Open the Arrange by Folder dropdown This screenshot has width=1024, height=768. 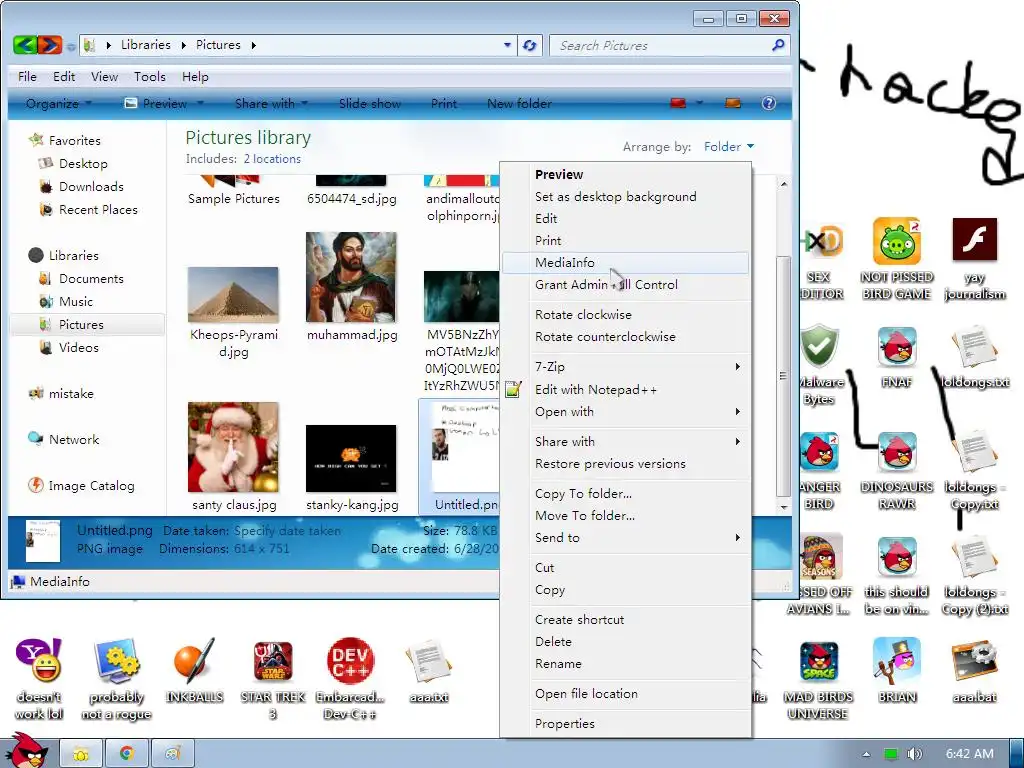(x=729, y=146)
